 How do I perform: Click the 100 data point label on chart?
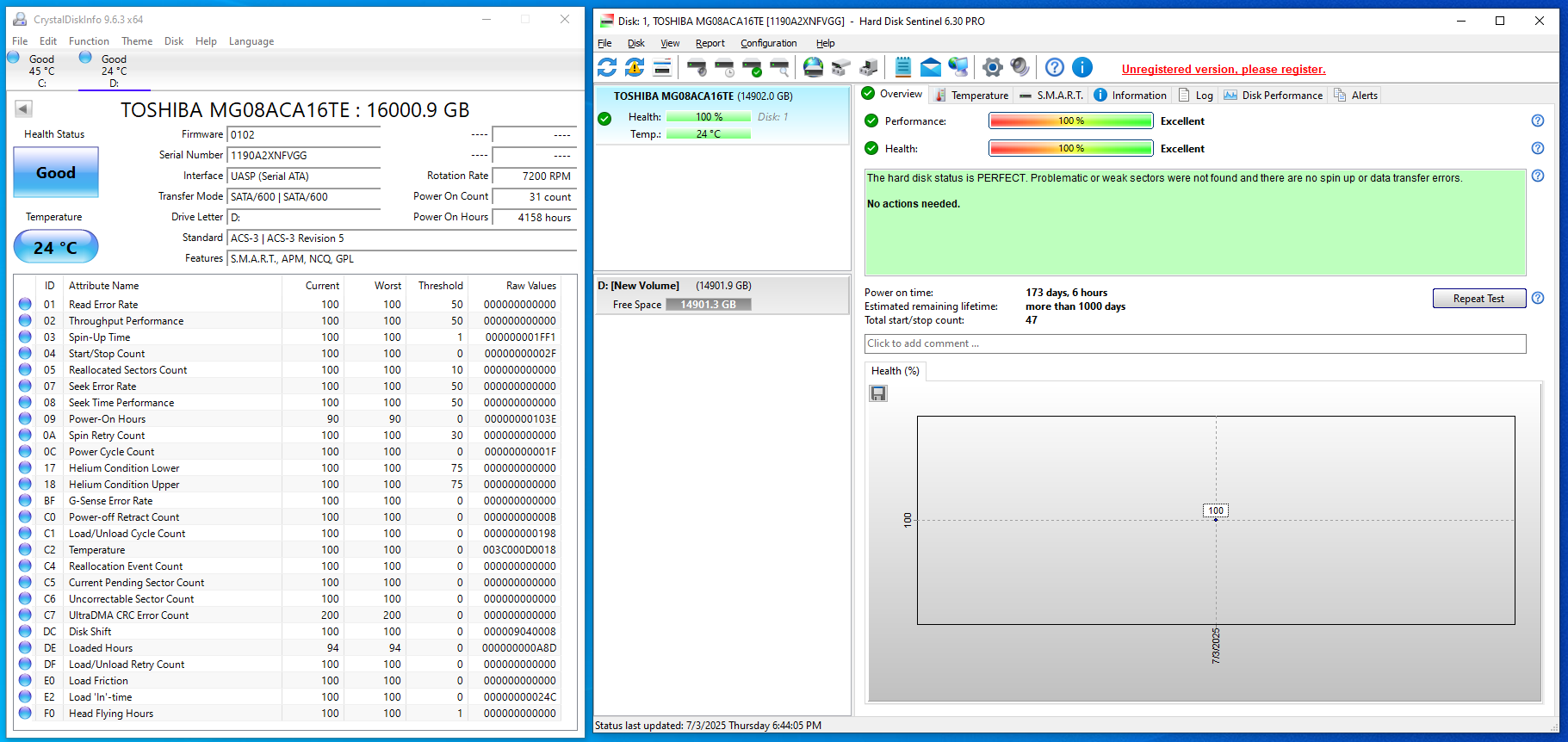click(1216, 510)
